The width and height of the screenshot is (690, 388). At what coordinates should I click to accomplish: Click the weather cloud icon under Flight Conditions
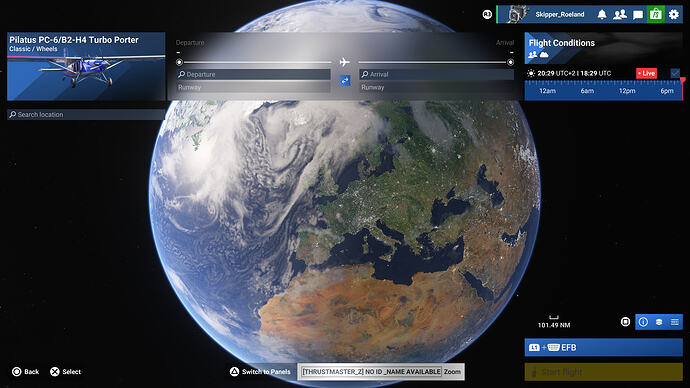tap(544, 55)
